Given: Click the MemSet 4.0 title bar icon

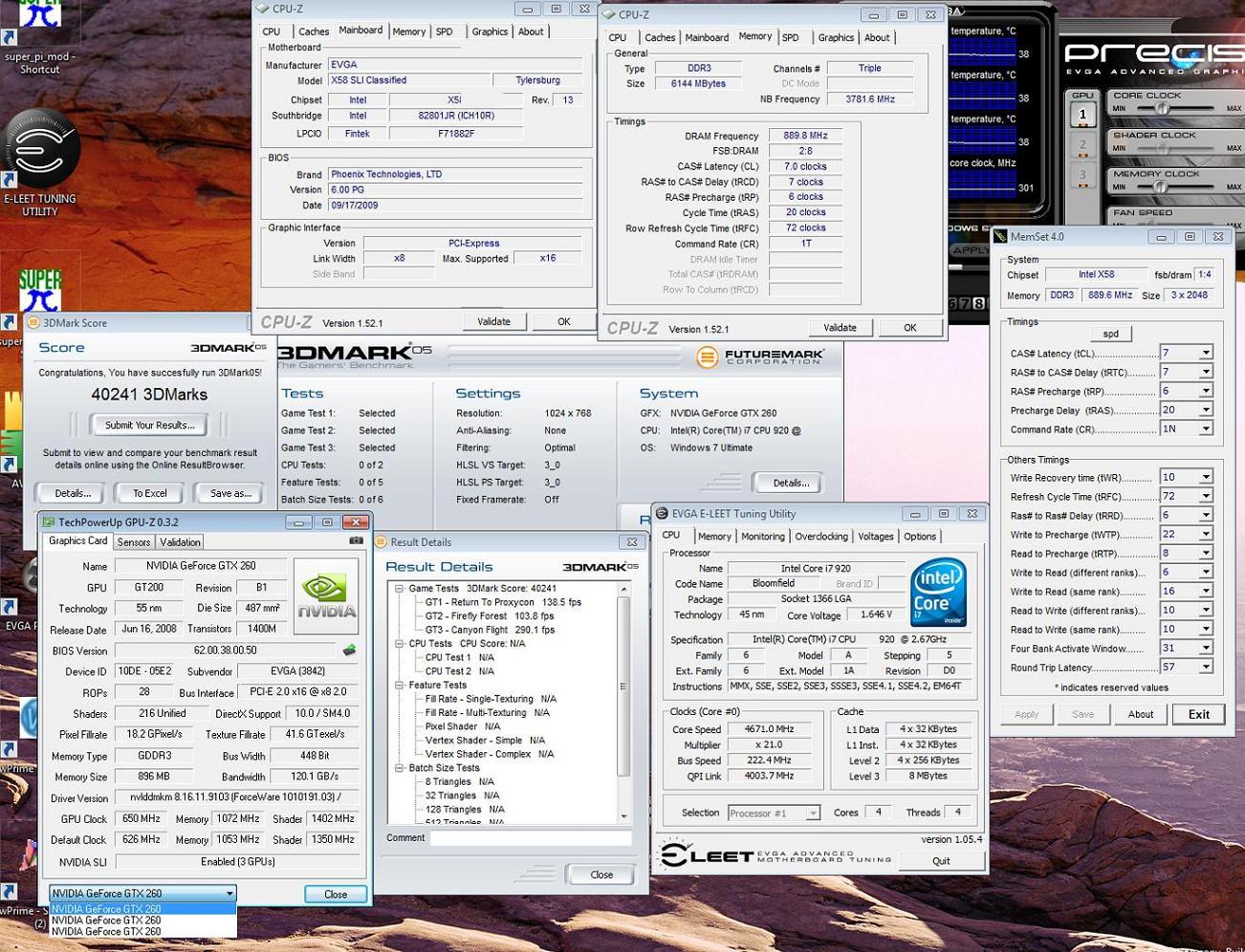Looking at the screenshot, I should click(1000, 236).
